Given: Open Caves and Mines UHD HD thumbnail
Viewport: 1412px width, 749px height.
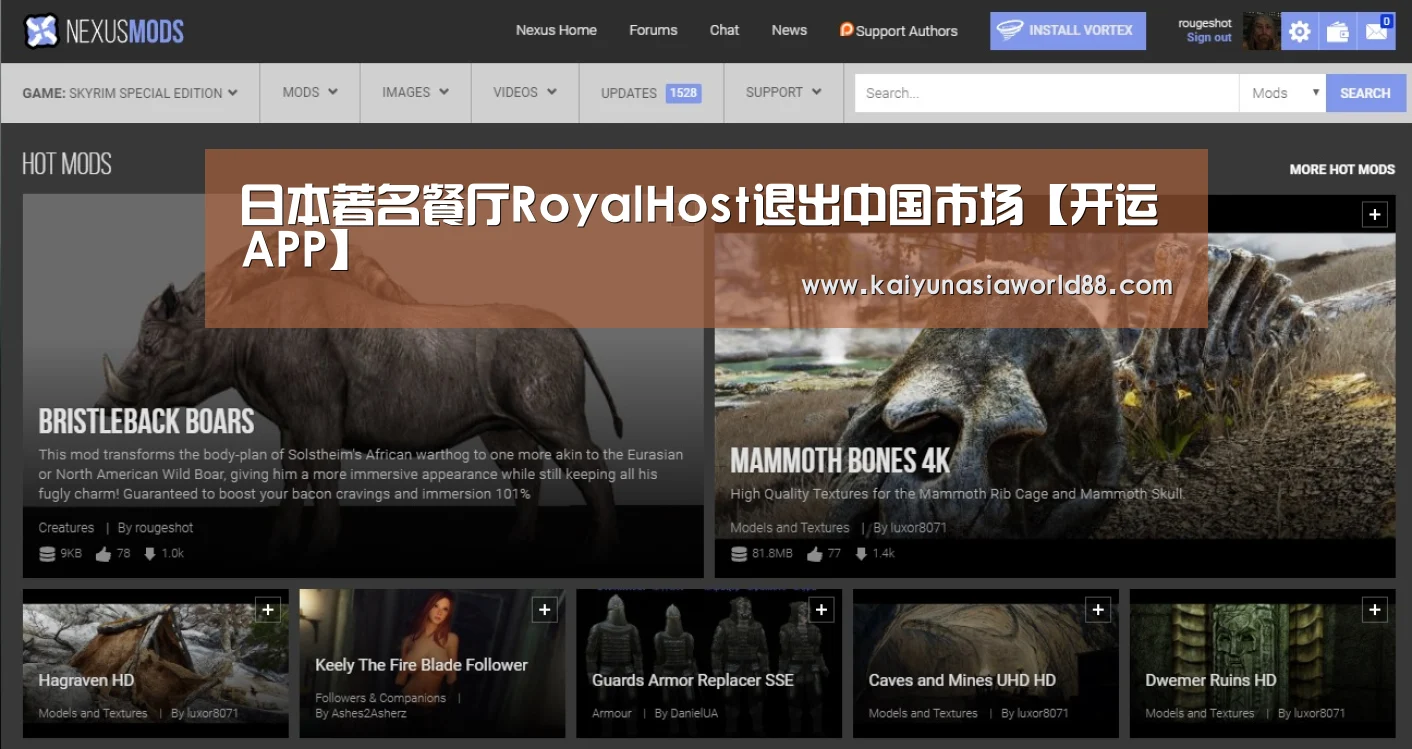Looking at the screenshot, I should [986, 663].
